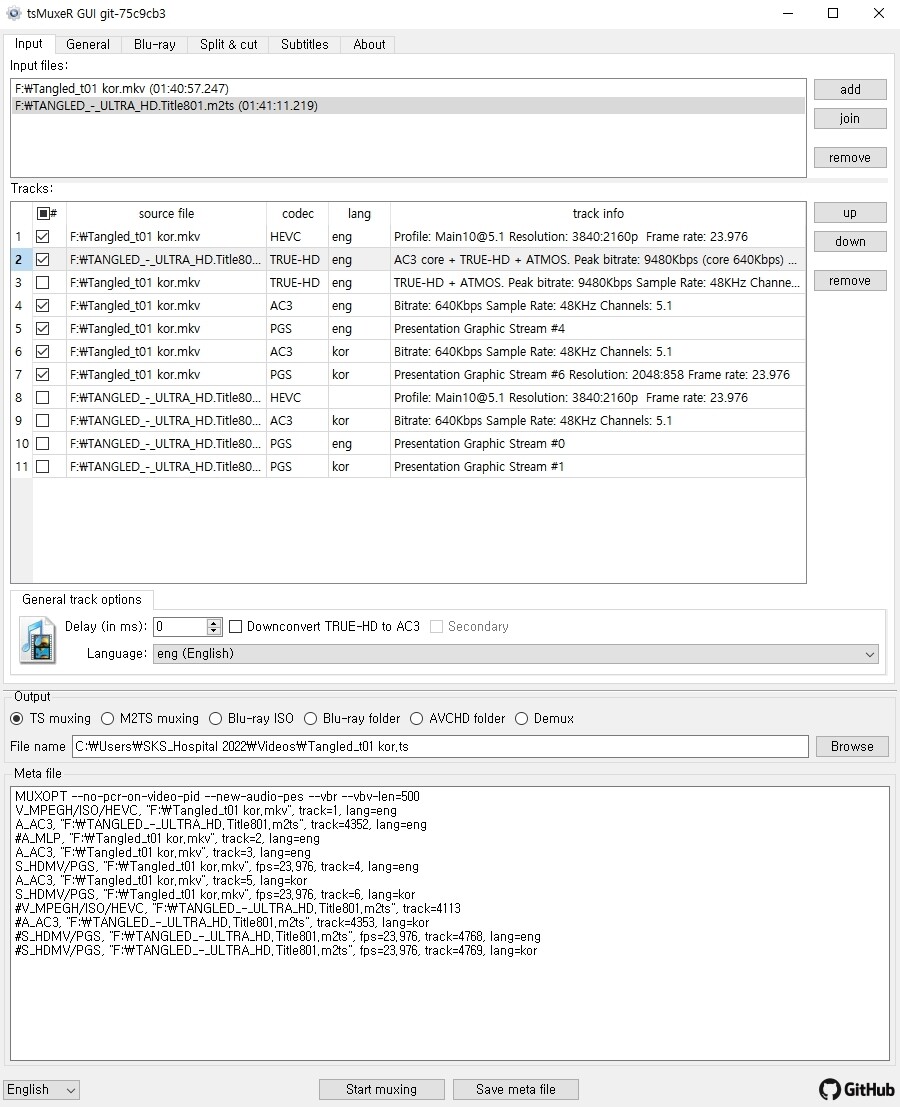Click remove button beside input files
The image size is (900, 1107).
[850, 157]
